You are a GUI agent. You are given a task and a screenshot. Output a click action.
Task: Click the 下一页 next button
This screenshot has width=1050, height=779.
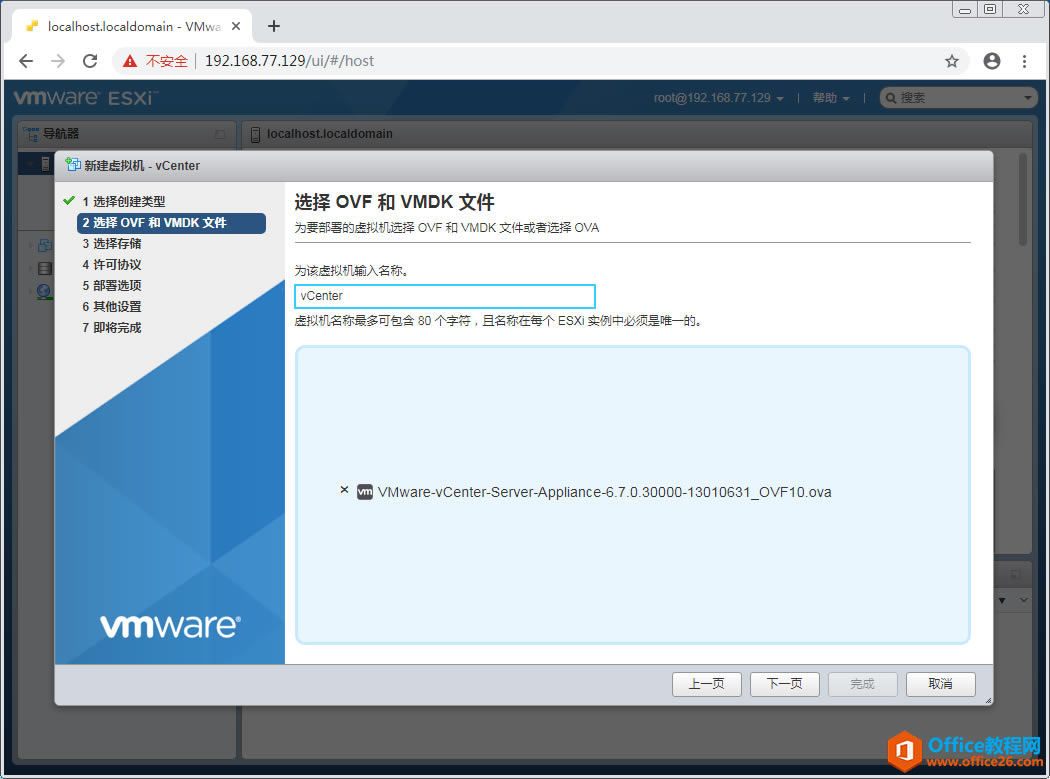click(x=784, y=684)
